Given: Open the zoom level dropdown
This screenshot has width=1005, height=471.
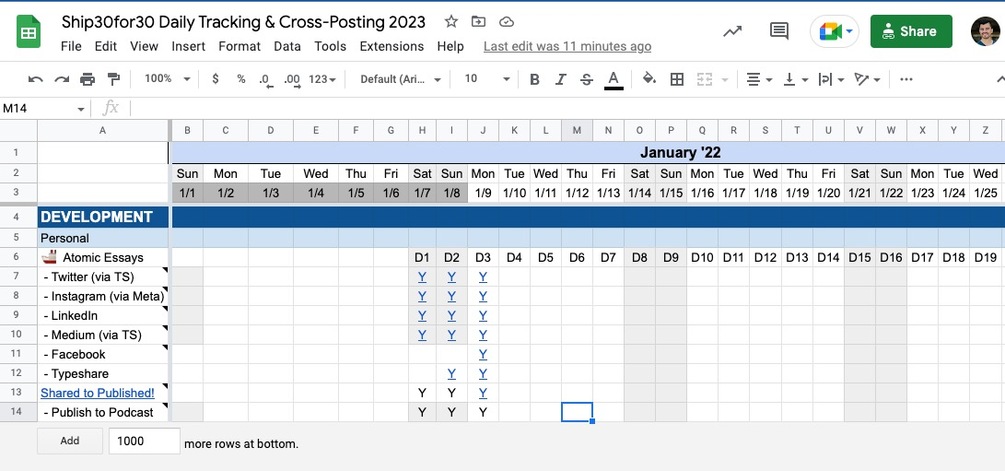Looking at the screenshot, I should click(x=166, y=79).
